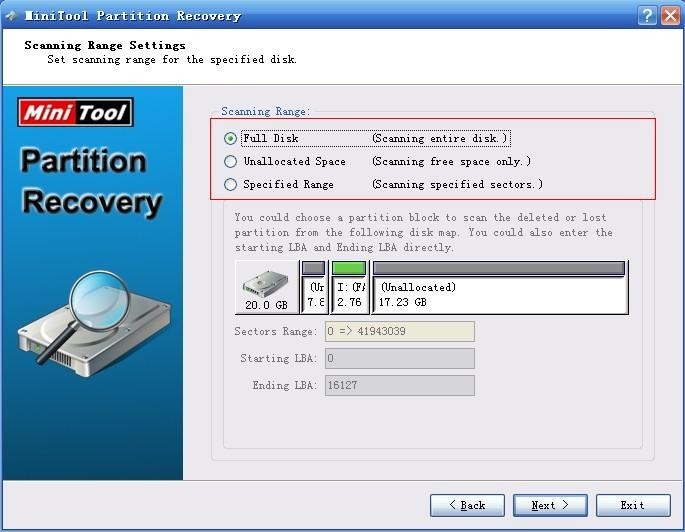685x532 pixels.
Task: Choose the Unallocated Space scanning option
Action: 230,162
